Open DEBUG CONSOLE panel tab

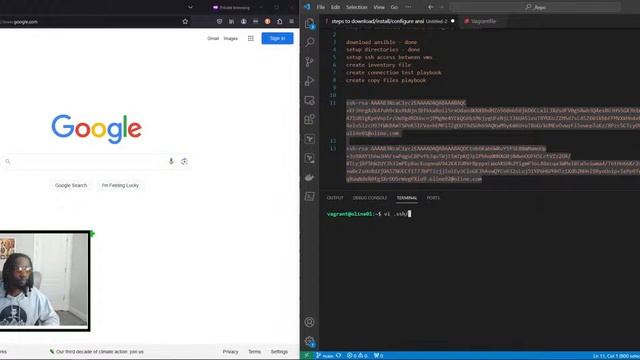click(x=370, y=198)
